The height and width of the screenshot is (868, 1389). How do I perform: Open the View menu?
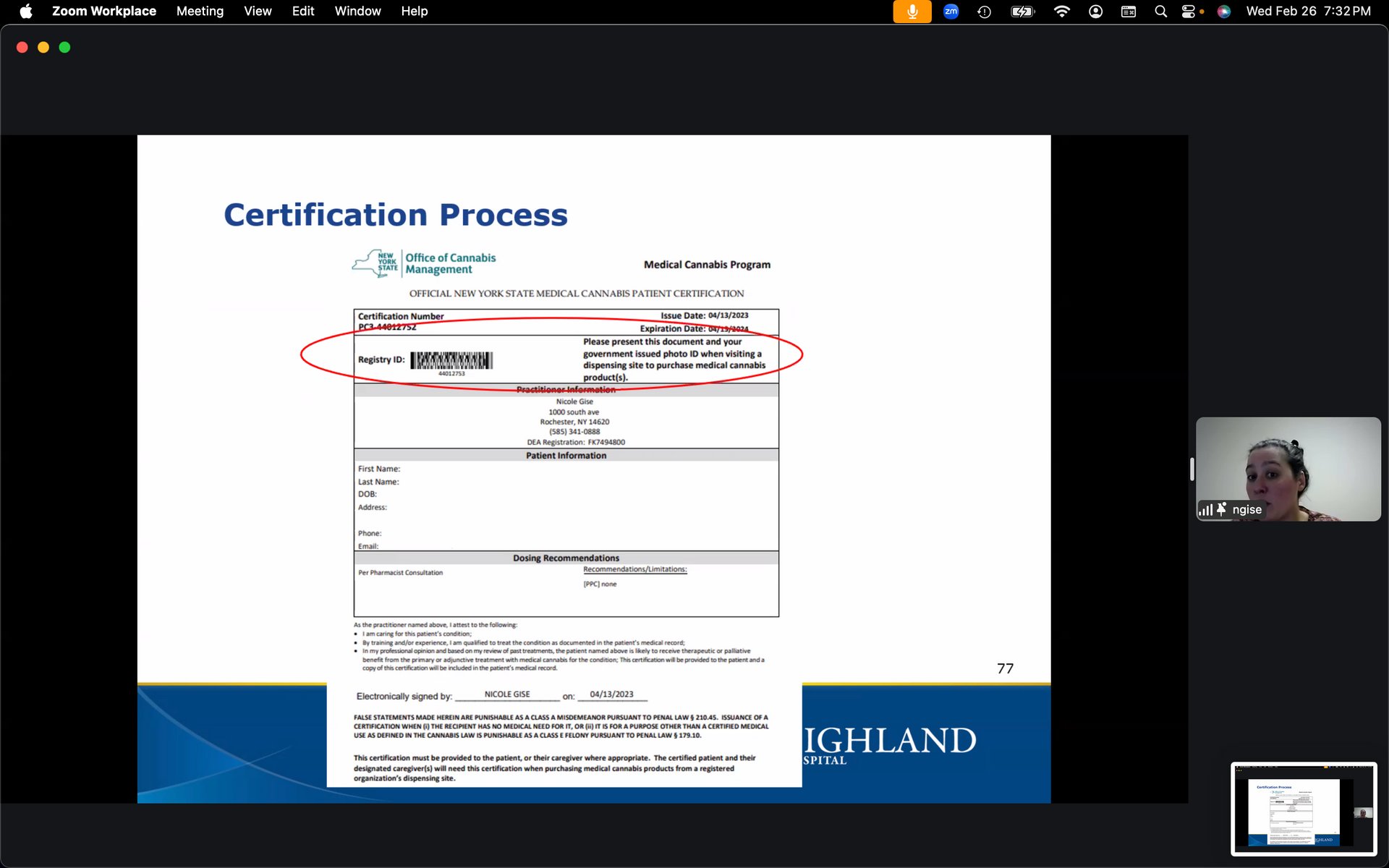[x=258, y=12]
